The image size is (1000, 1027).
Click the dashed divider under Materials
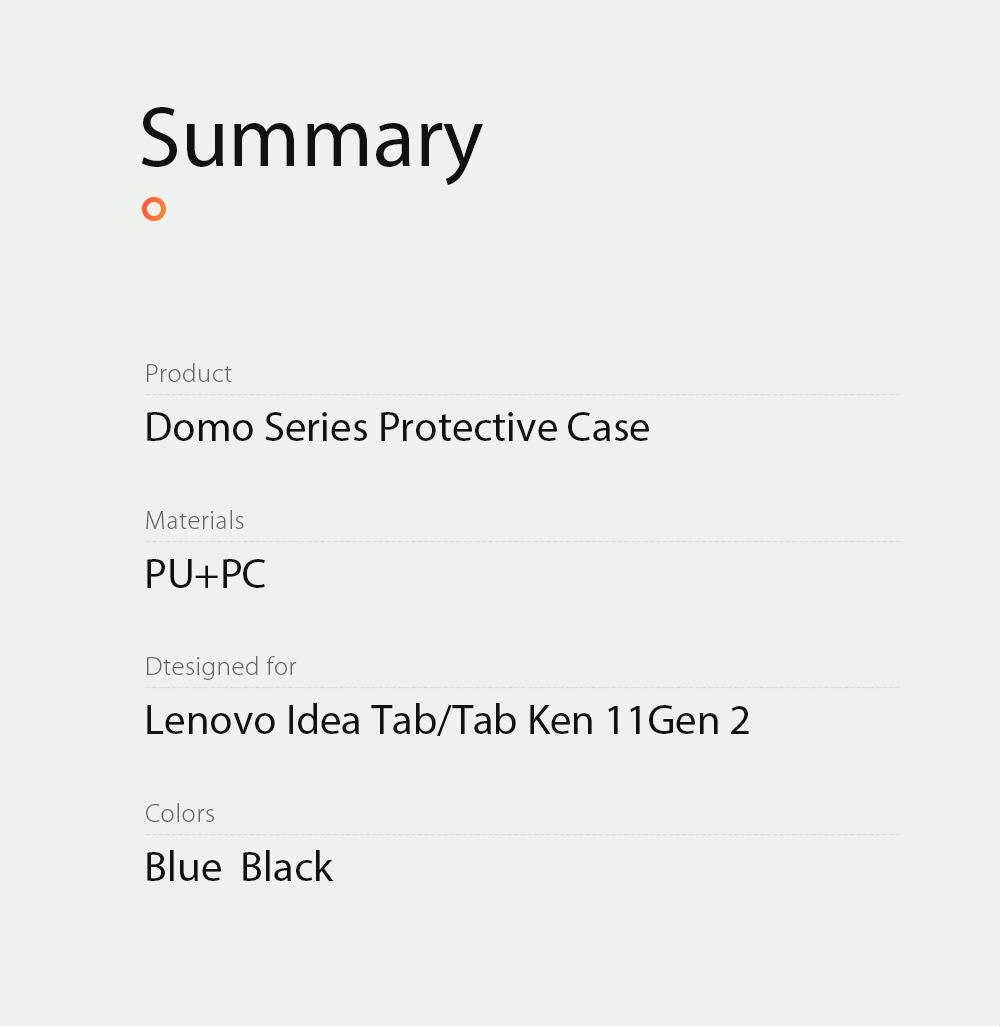522,542
